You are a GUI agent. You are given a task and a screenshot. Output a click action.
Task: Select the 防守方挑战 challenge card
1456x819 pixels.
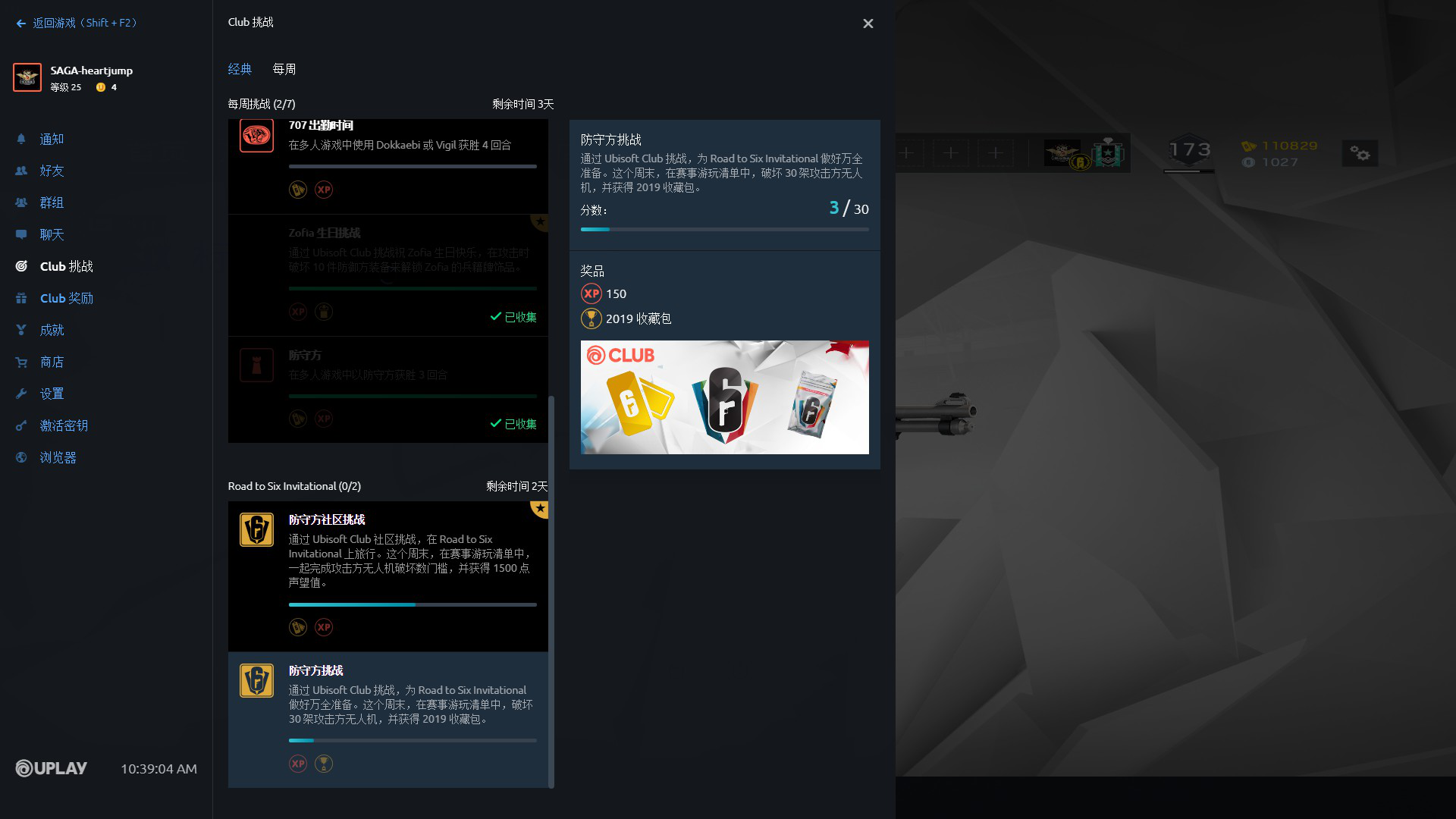point(388,720)
